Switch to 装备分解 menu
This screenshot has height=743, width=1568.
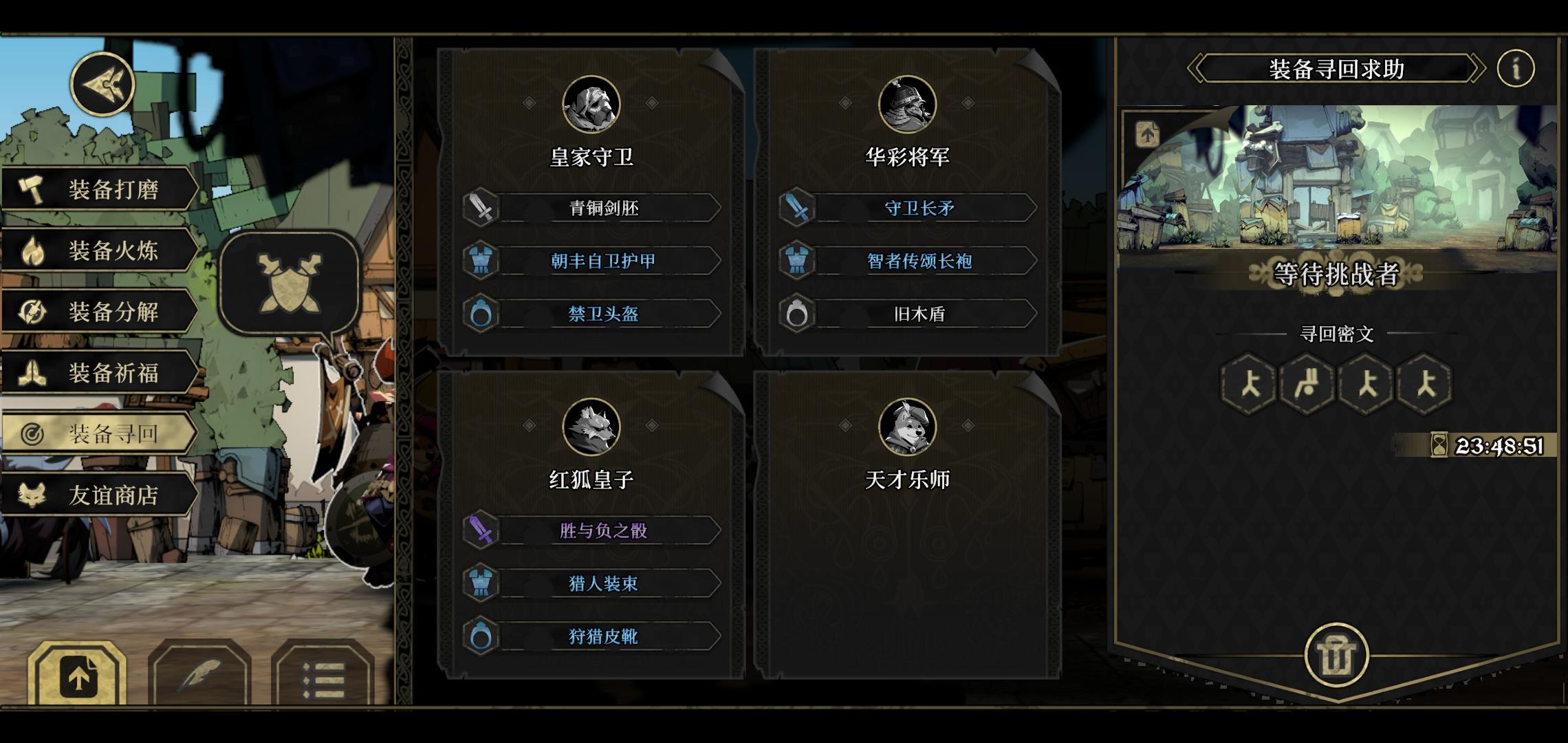tap(100, 312)
